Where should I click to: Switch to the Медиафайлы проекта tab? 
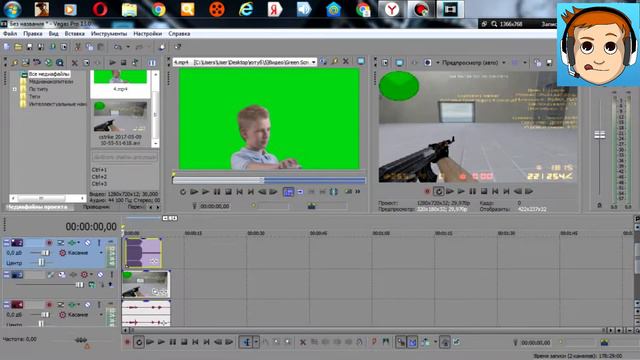click(38, 207)
